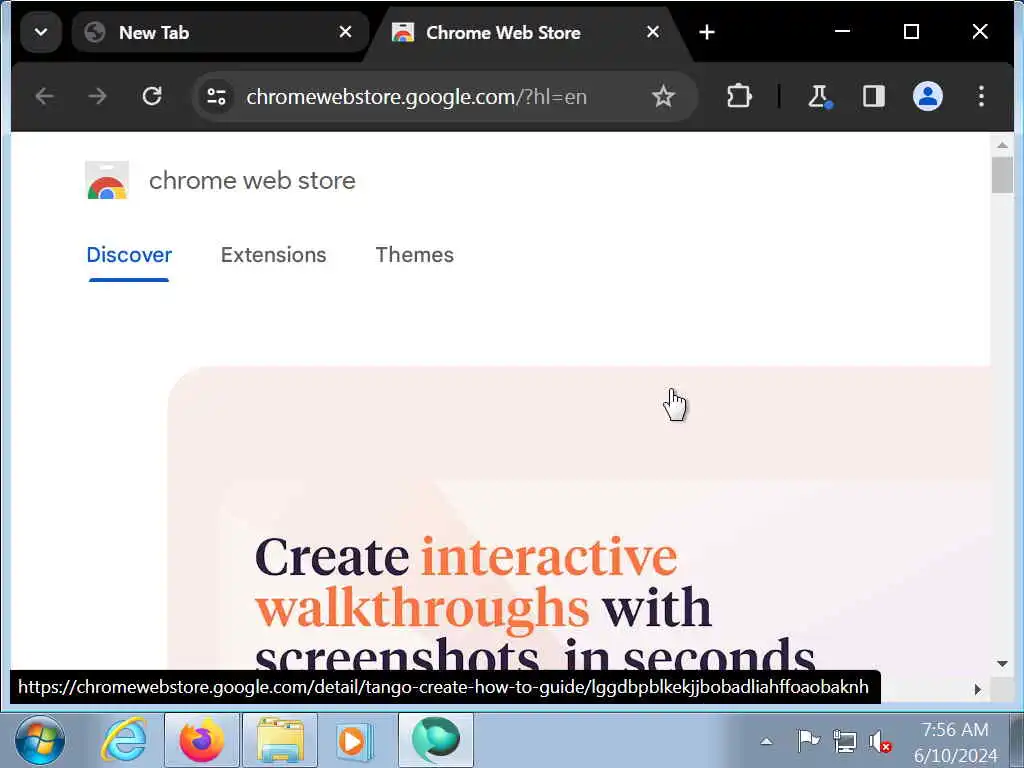Click the vertical scrollbar down arrow
This screenshot has width=1024, height=768.
point(1002,664)
